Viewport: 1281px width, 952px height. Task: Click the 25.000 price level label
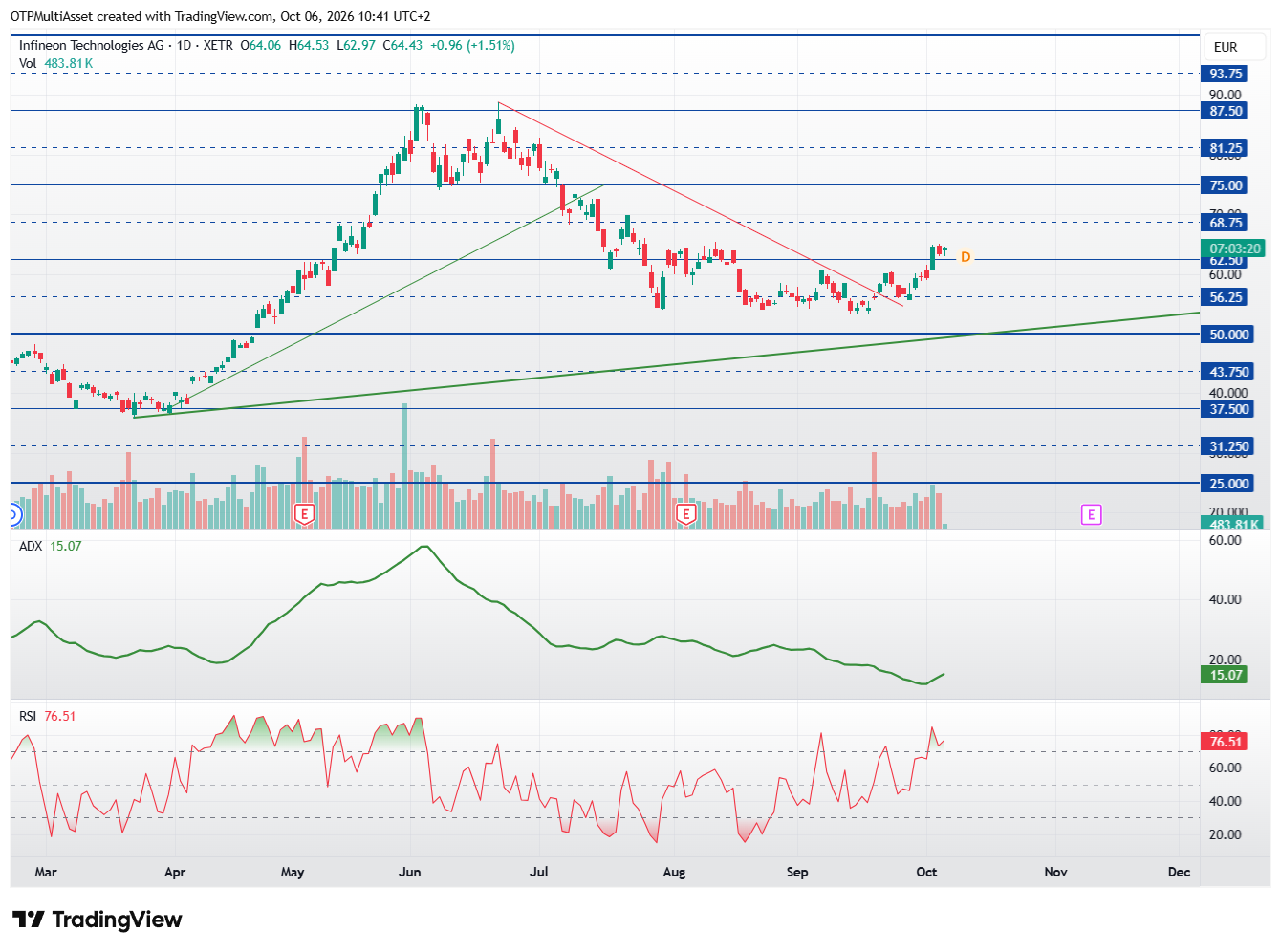pos(1228,484)
